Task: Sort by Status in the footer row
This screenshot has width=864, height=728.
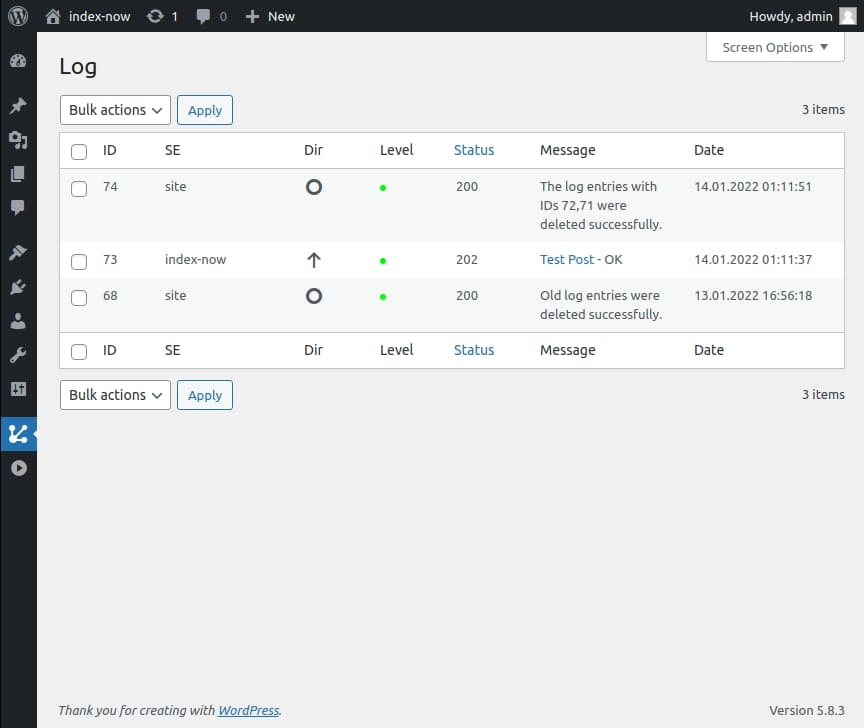Action: (474, 350)
